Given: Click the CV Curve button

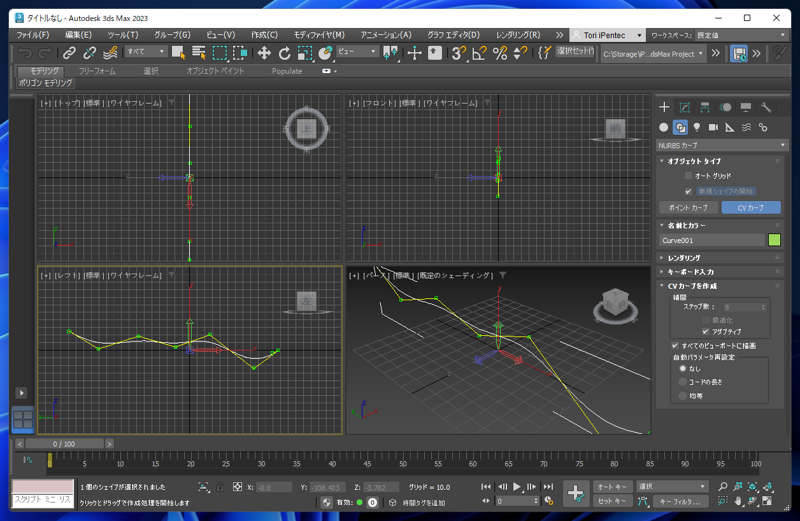Looking at the screenshot, I should tap(751, 208).
